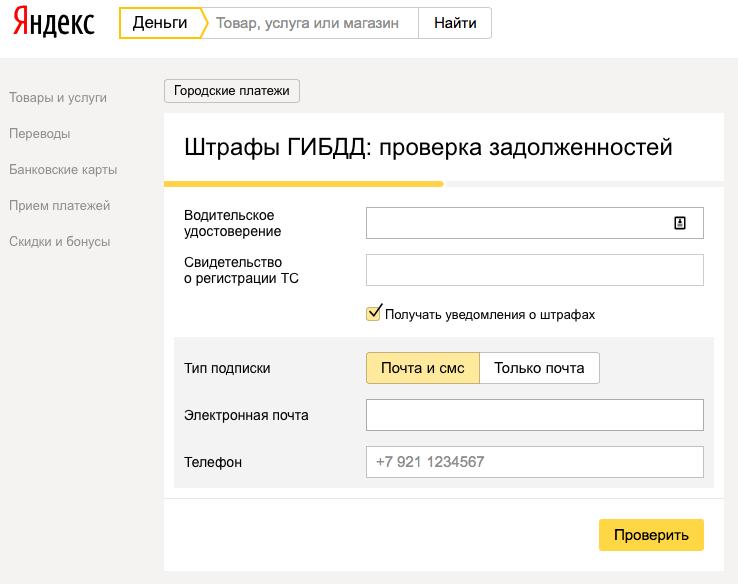
Task: Open 'Товары и услуги' in sidebar
Action: [x=58, y=98]
